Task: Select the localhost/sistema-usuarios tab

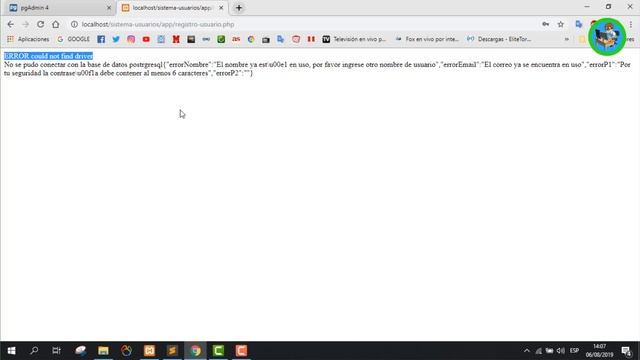Action: pyautogui.click(x=172, y=8)
